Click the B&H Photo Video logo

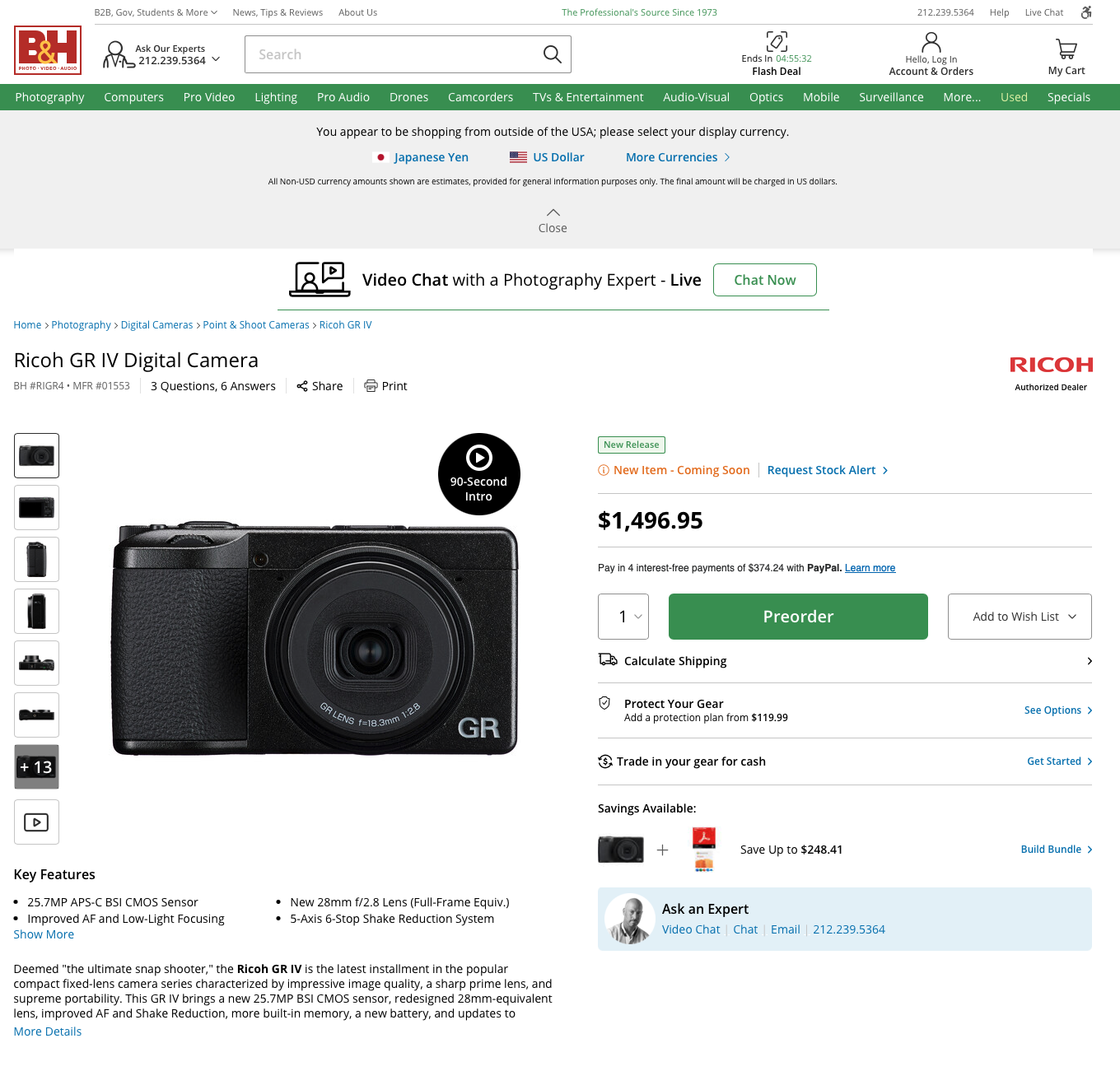(48, 50)
